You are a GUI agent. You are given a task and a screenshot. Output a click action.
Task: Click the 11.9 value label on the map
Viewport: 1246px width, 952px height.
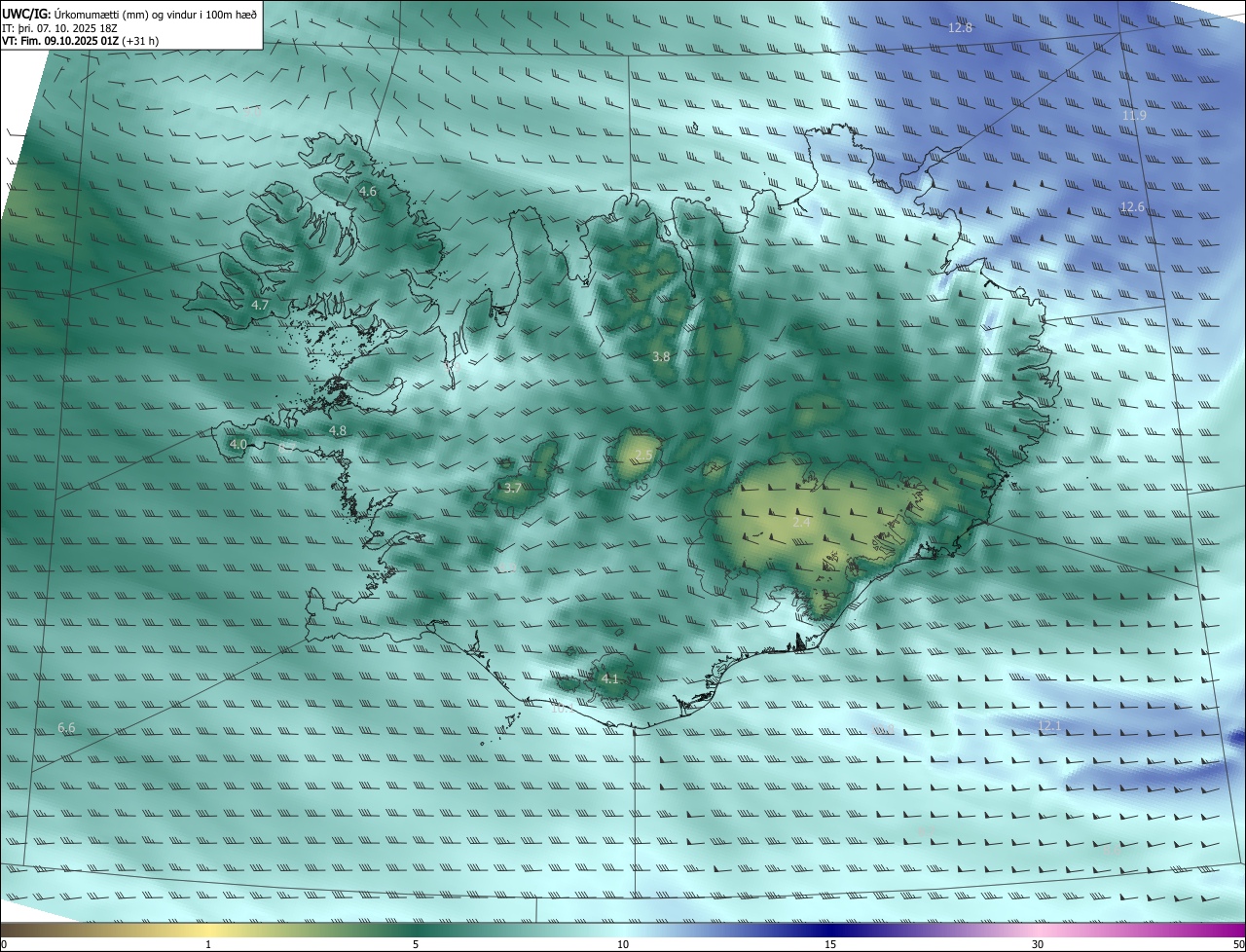point(1134,116)
